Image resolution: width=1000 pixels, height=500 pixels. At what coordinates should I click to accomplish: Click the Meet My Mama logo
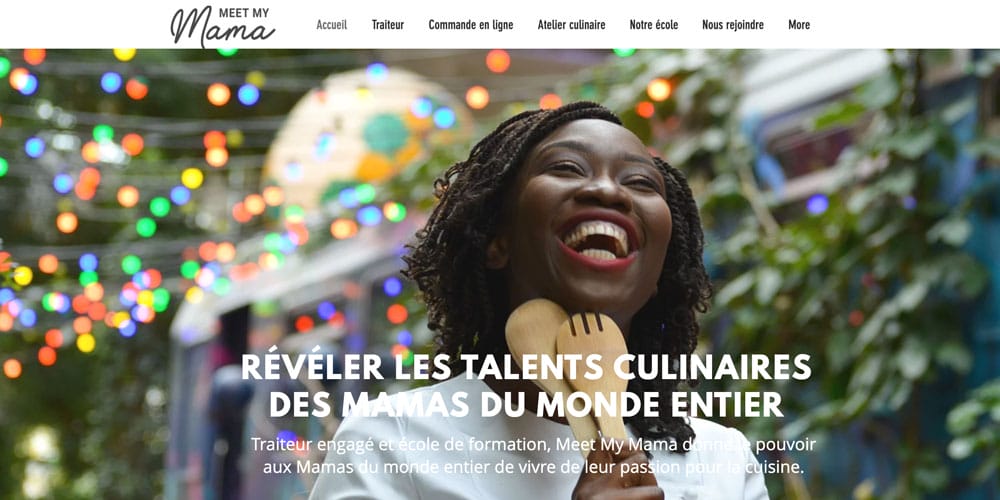(223, 26)
